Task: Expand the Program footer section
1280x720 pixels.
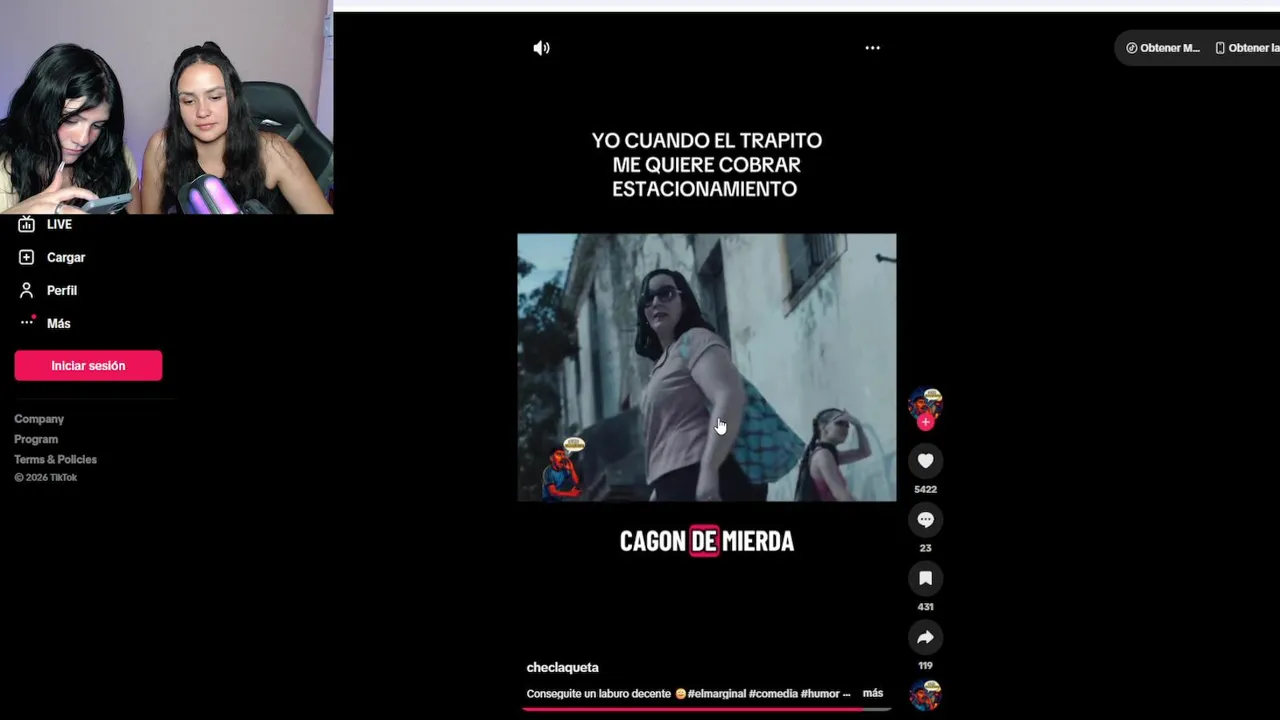Action: tap(36, 439)
